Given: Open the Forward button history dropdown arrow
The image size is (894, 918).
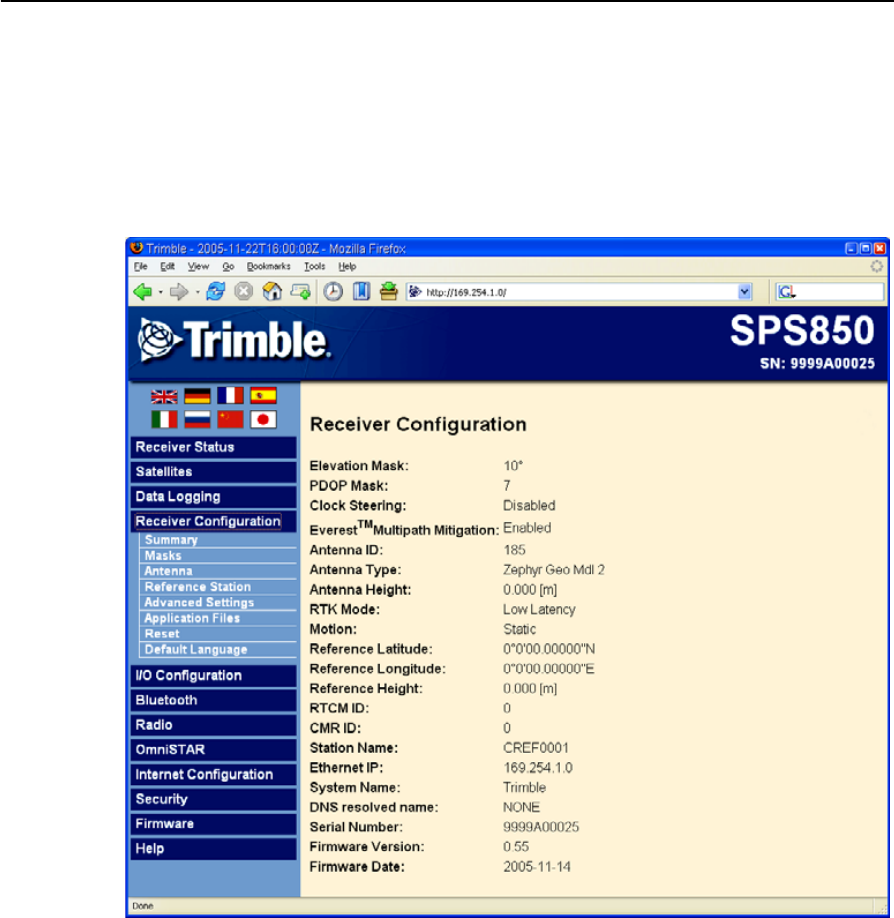Looking at the screenshot, I should tap(197, 292).
